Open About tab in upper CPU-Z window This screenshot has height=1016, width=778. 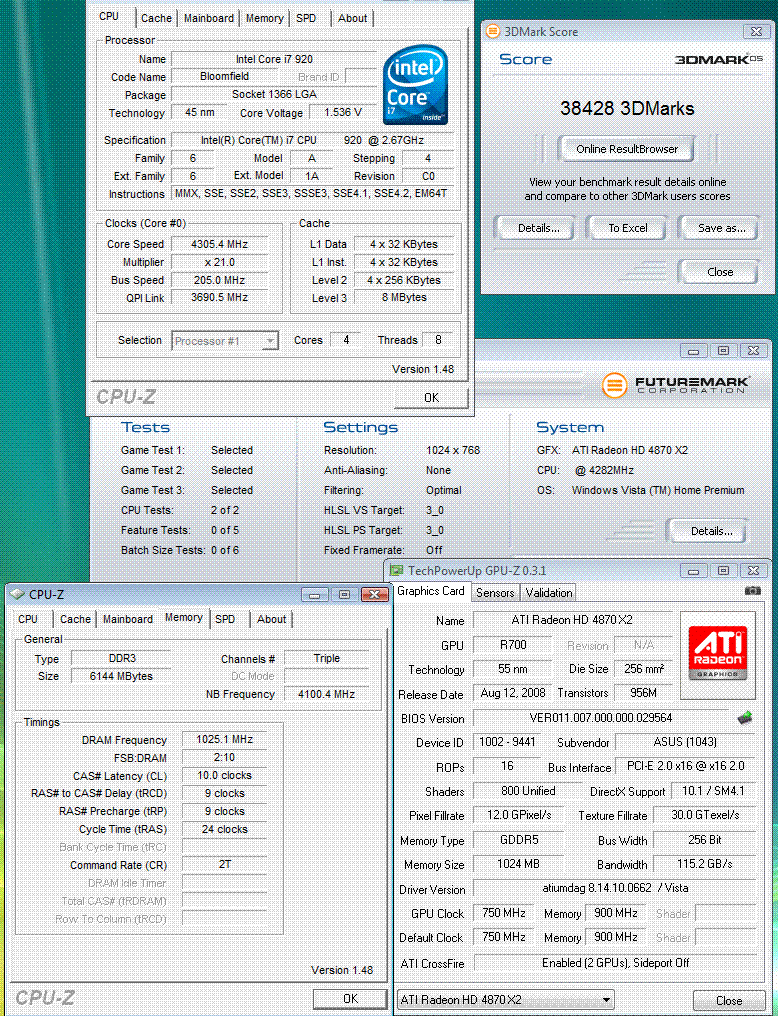pyautogui.click(x=352, y=18)
